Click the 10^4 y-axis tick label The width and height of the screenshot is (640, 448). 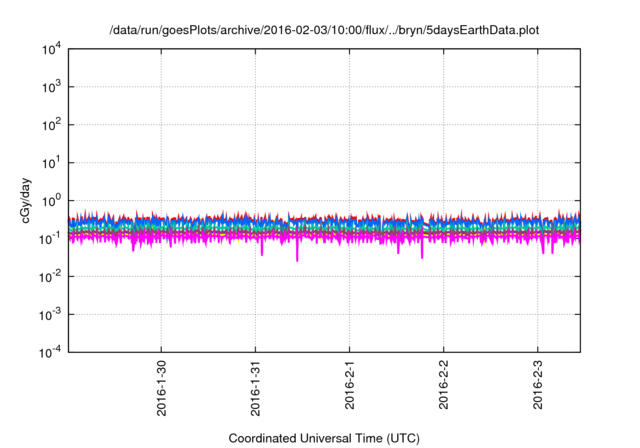[x=51, y=49]
